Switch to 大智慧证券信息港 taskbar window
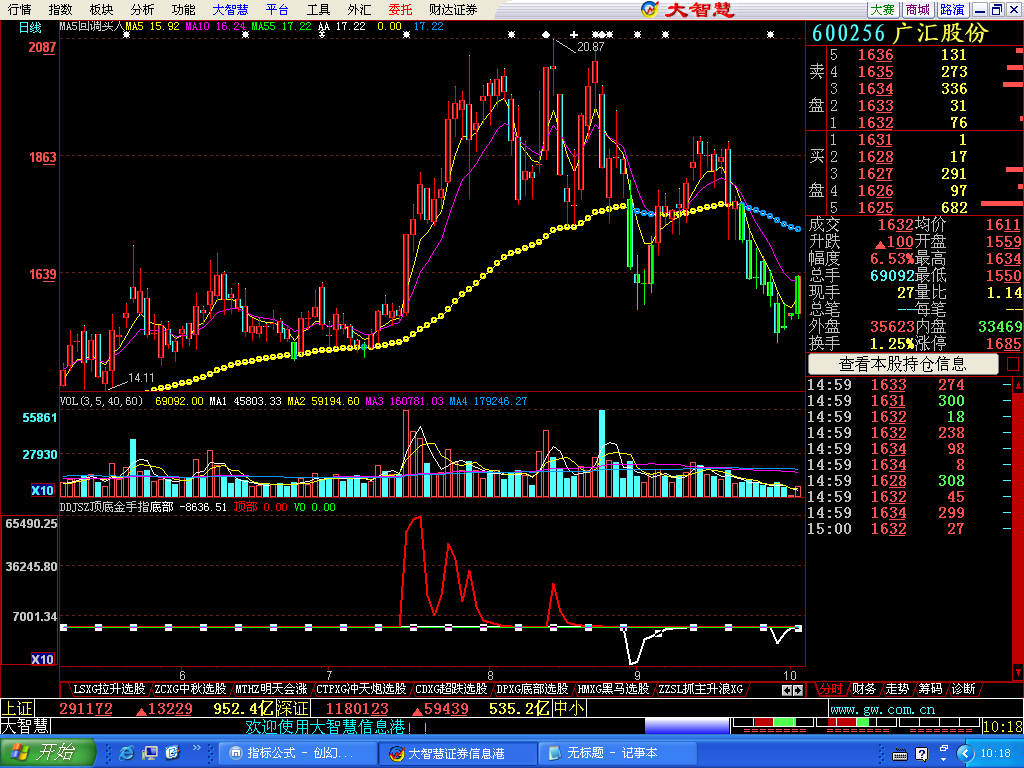 point(457,753)
